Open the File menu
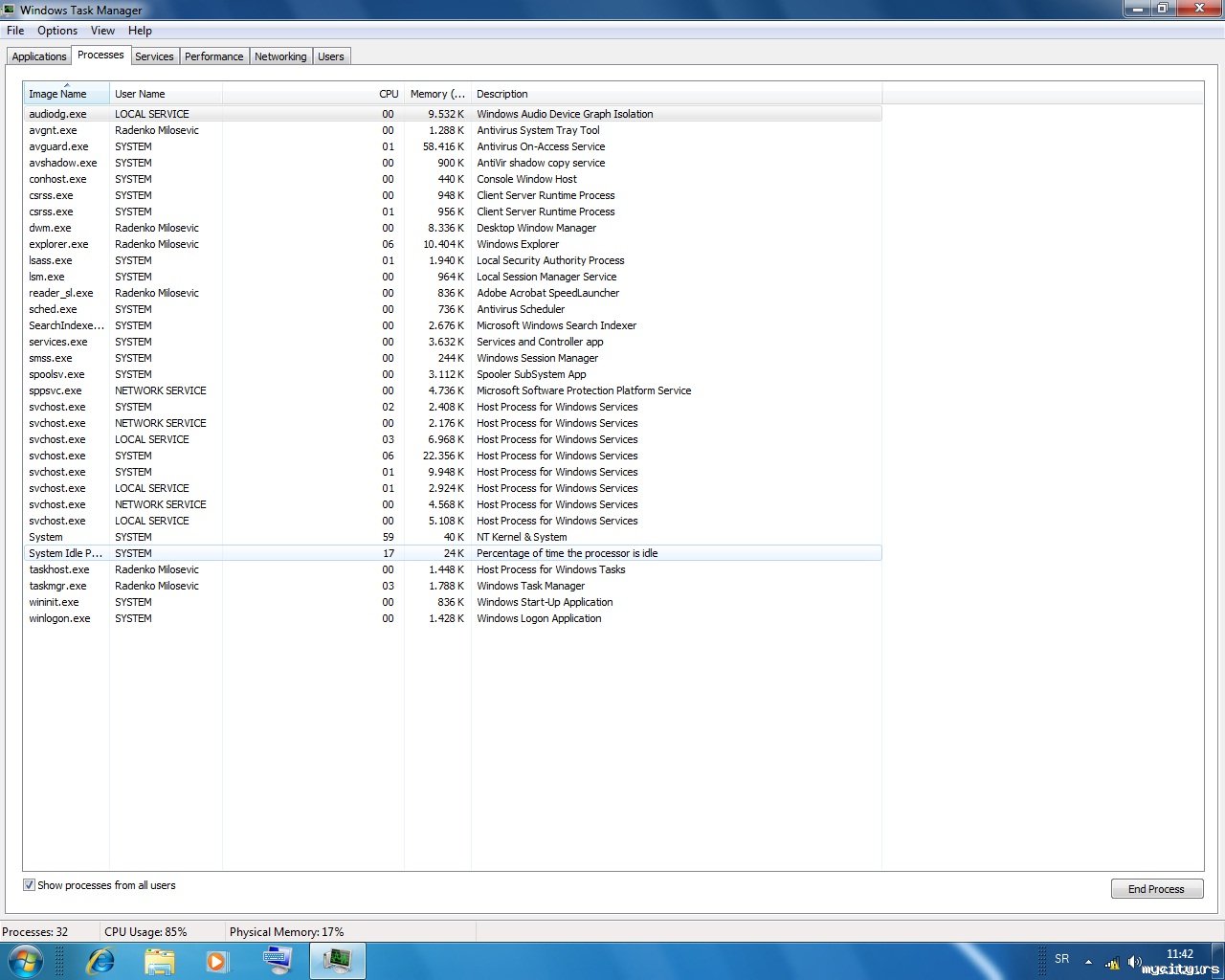This screenshot has height=980, width=1225. tap(15, 31)
